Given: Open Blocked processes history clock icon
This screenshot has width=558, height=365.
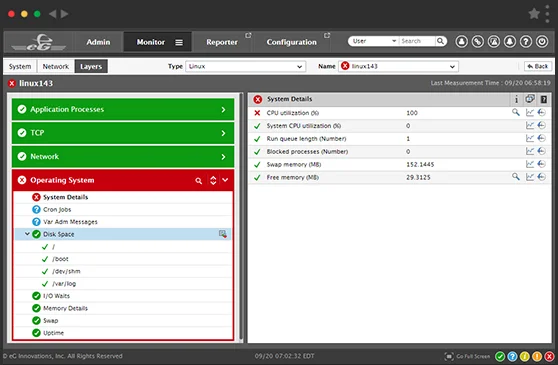Looking at the screenshot, I should pyautogui.click(x=542, y=151).
